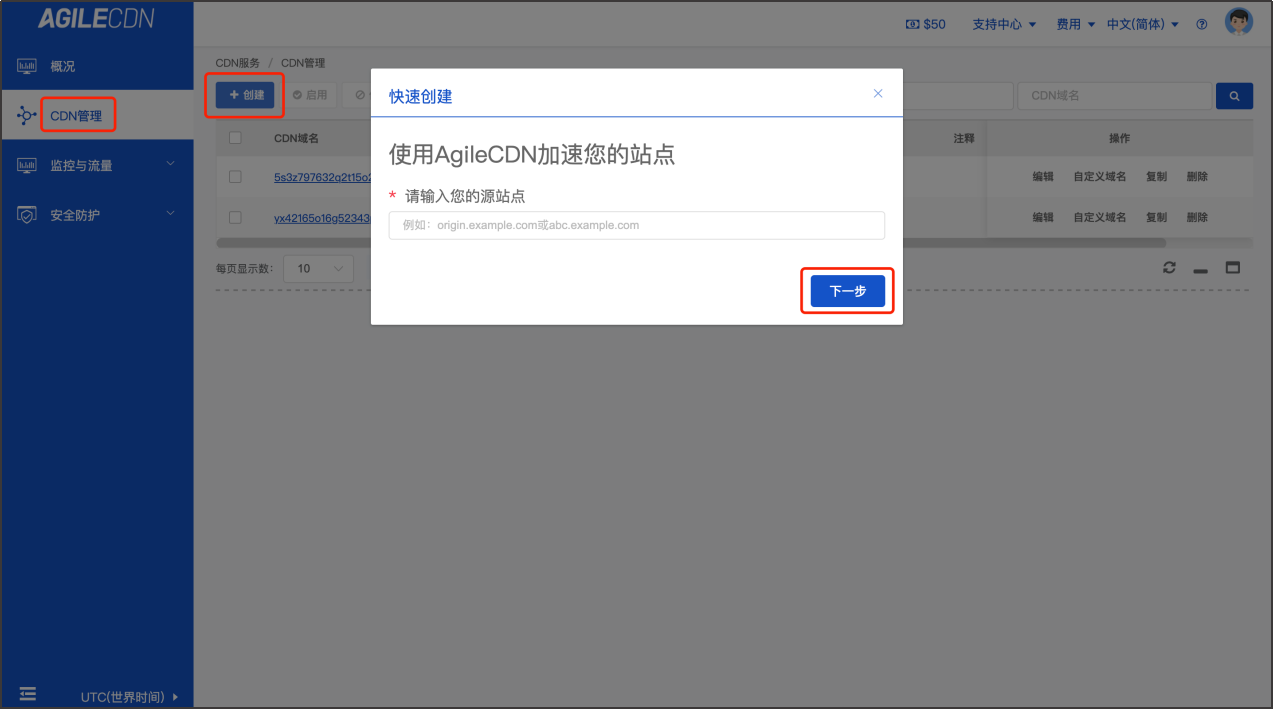Check the first CDN domain row checkbox
The height and width of the screenshot is (709, 1274).
pyautogui.click(x=235, y=177)
